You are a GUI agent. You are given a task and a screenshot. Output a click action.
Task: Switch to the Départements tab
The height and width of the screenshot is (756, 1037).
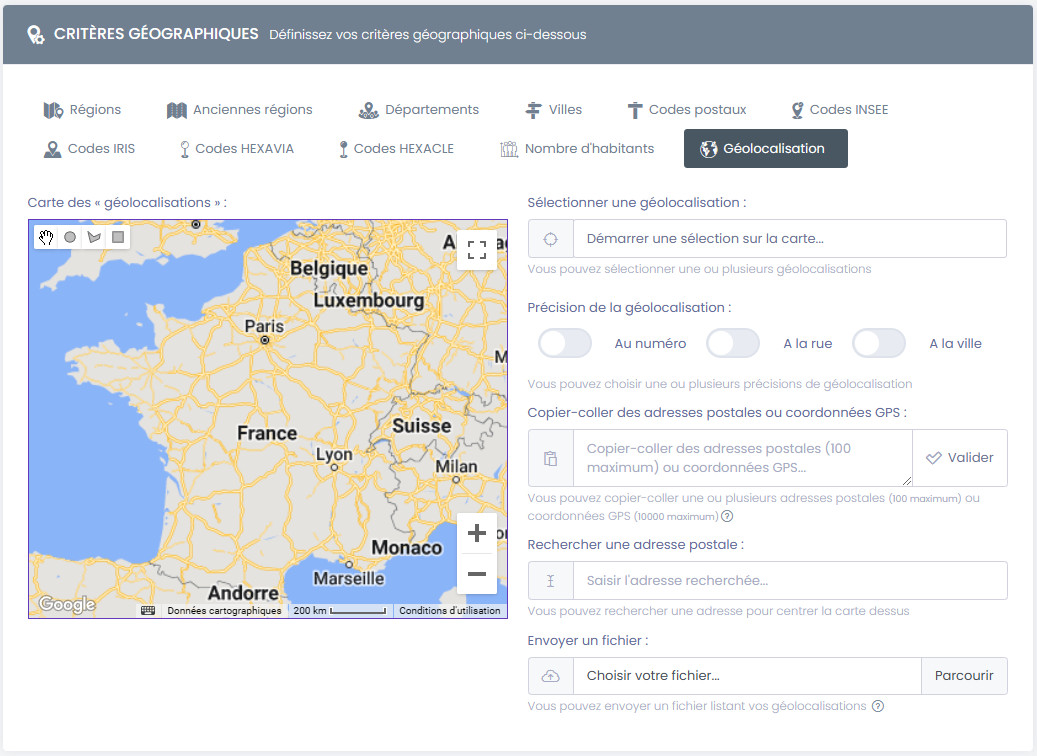tap(419, 110)
